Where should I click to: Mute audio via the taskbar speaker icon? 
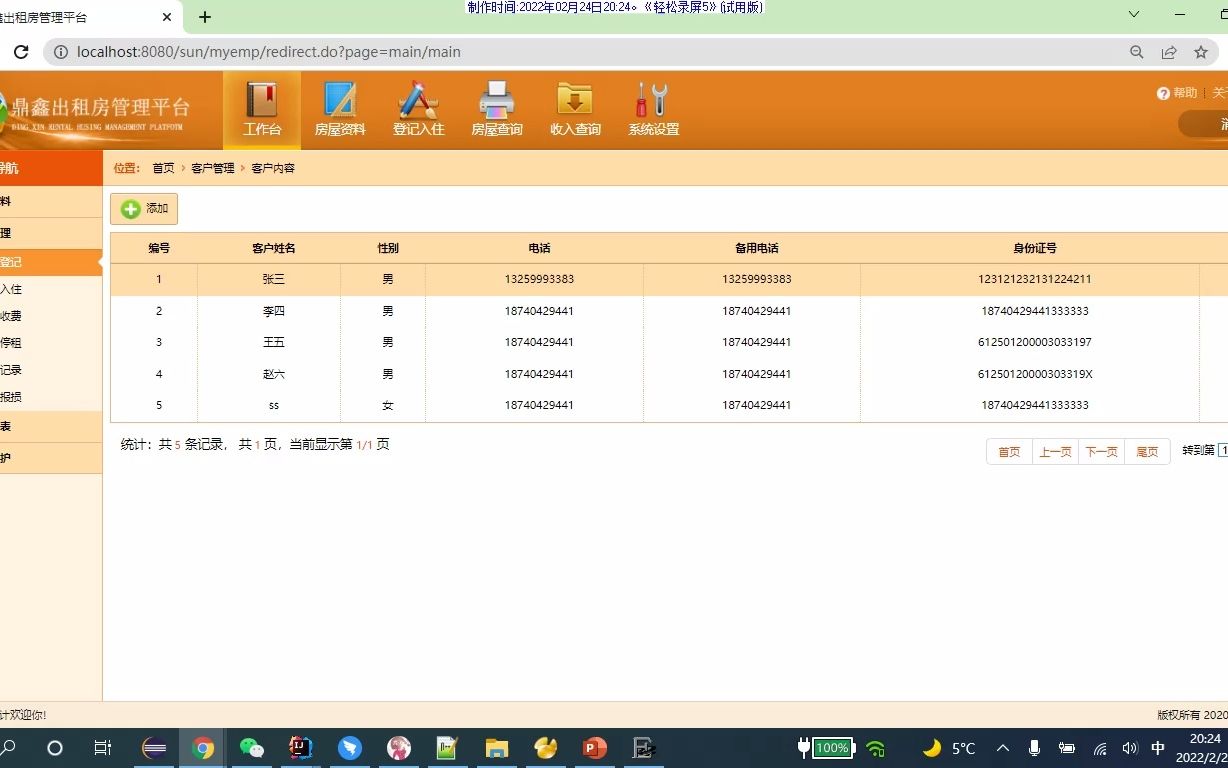tap(1129, 747)
